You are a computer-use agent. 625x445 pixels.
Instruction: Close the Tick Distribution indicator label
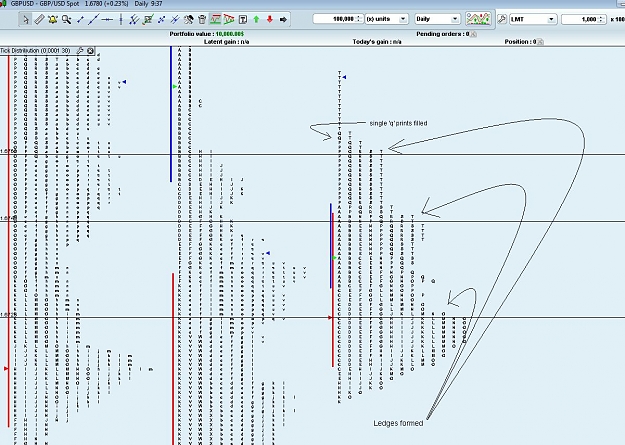90,51
